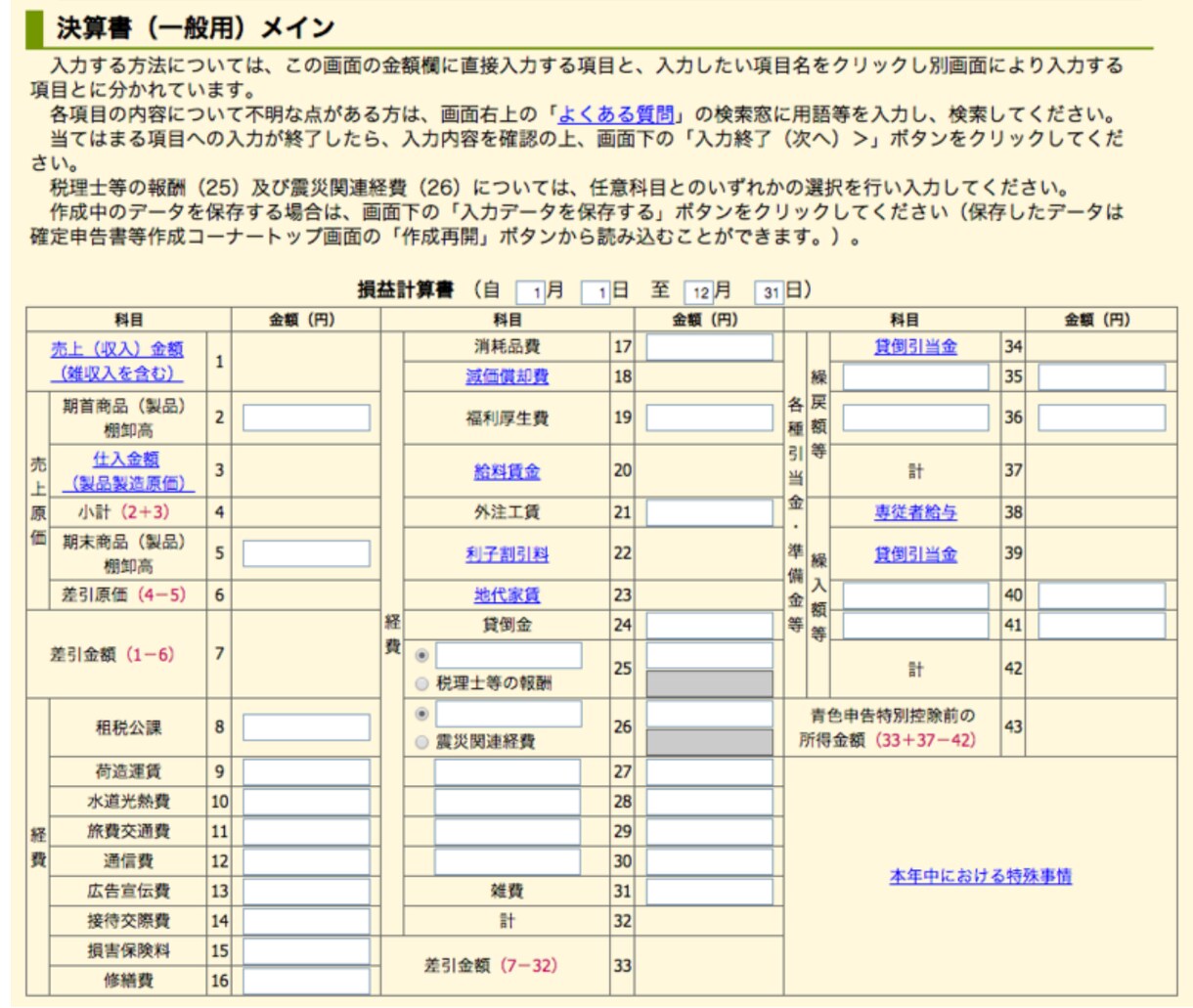
Task: Click the amount field in row 27
Action: (709, 771)
